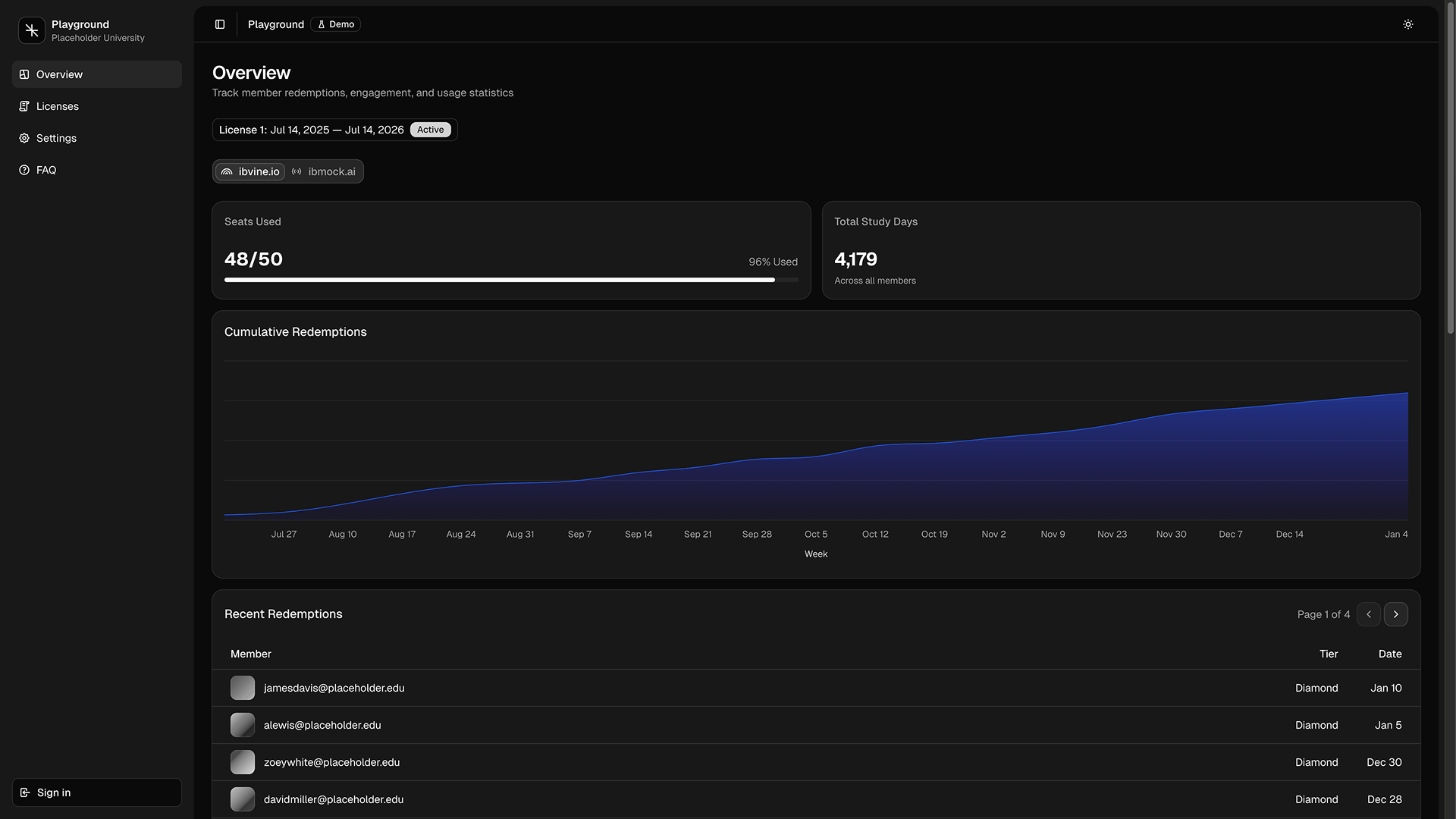Open Overview in the sidebar
The image size is (1456, 819).
point(59,74)
